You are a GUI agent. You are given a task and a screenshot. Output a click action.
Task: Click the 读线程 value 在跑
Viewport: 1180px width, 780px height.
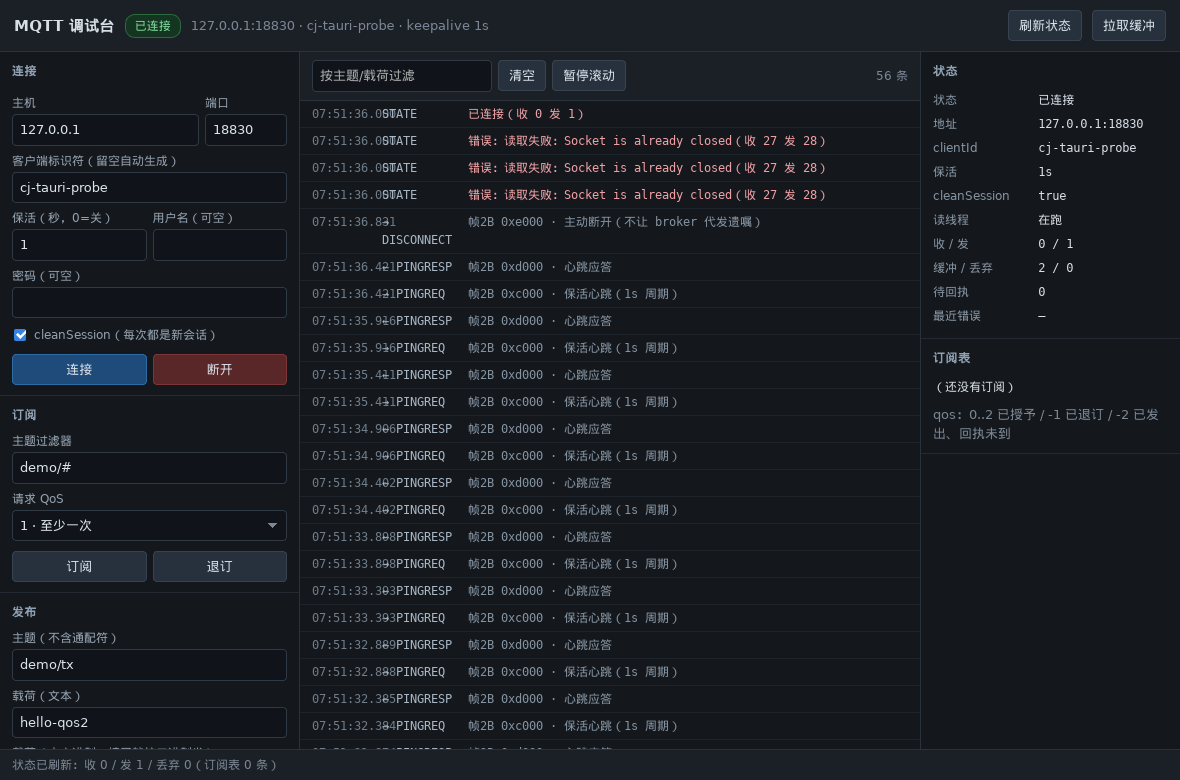[x=1050, y=220]
